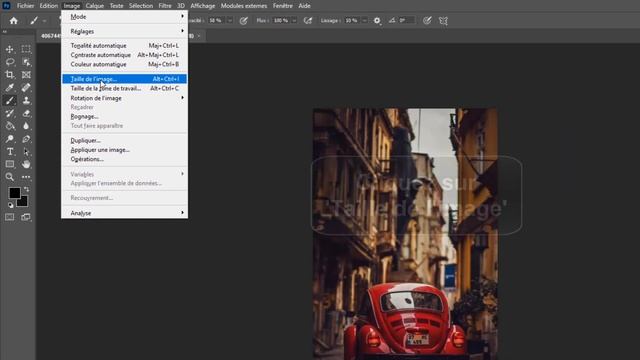The height and width of the screenshot is (360, 640).
Task: Choose Contraste automatique
Action: point(124,55)
